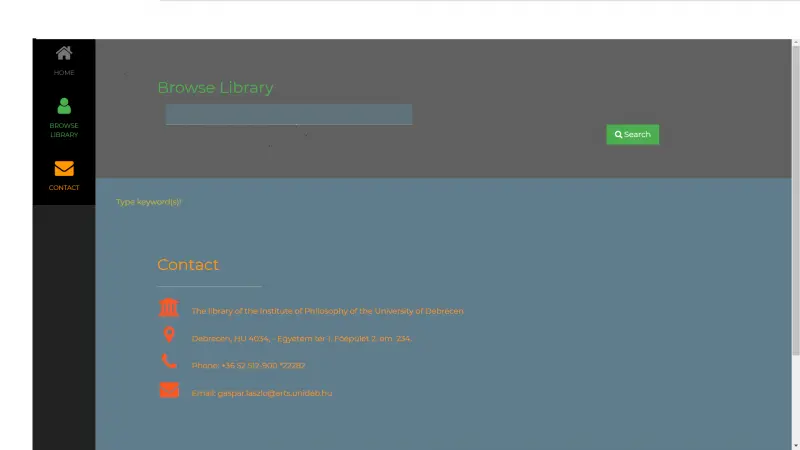Click the Contact envelope icon in sidebar

pyautogui.click(x=64, y=168)
